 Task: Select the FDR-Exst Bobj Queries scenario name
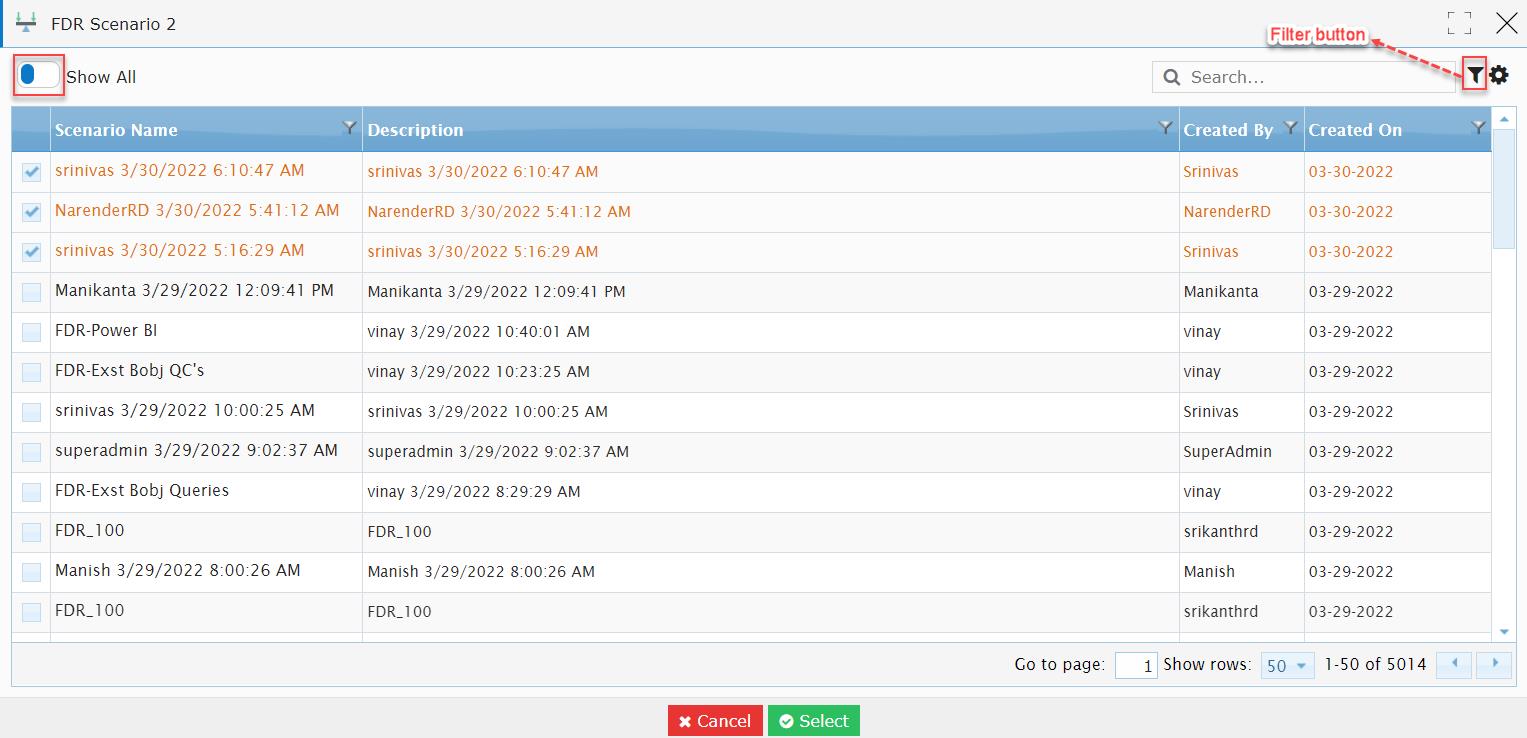tap(142, 490)
